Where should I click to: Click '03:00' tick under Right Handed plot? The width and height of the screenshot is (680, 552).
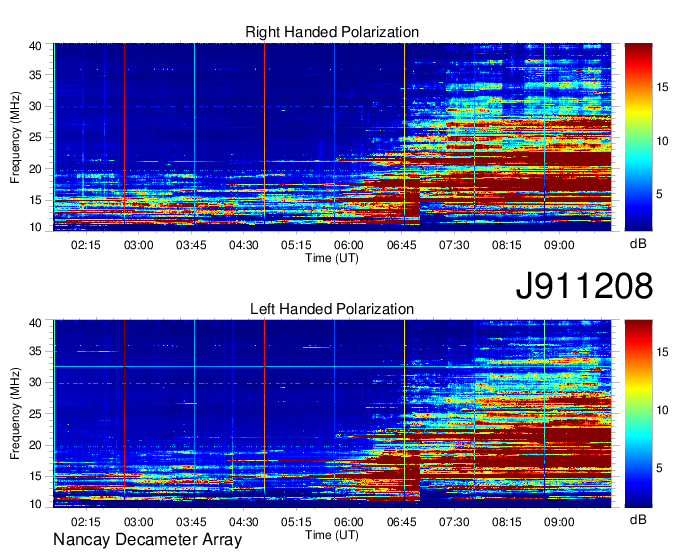(138, 245)
